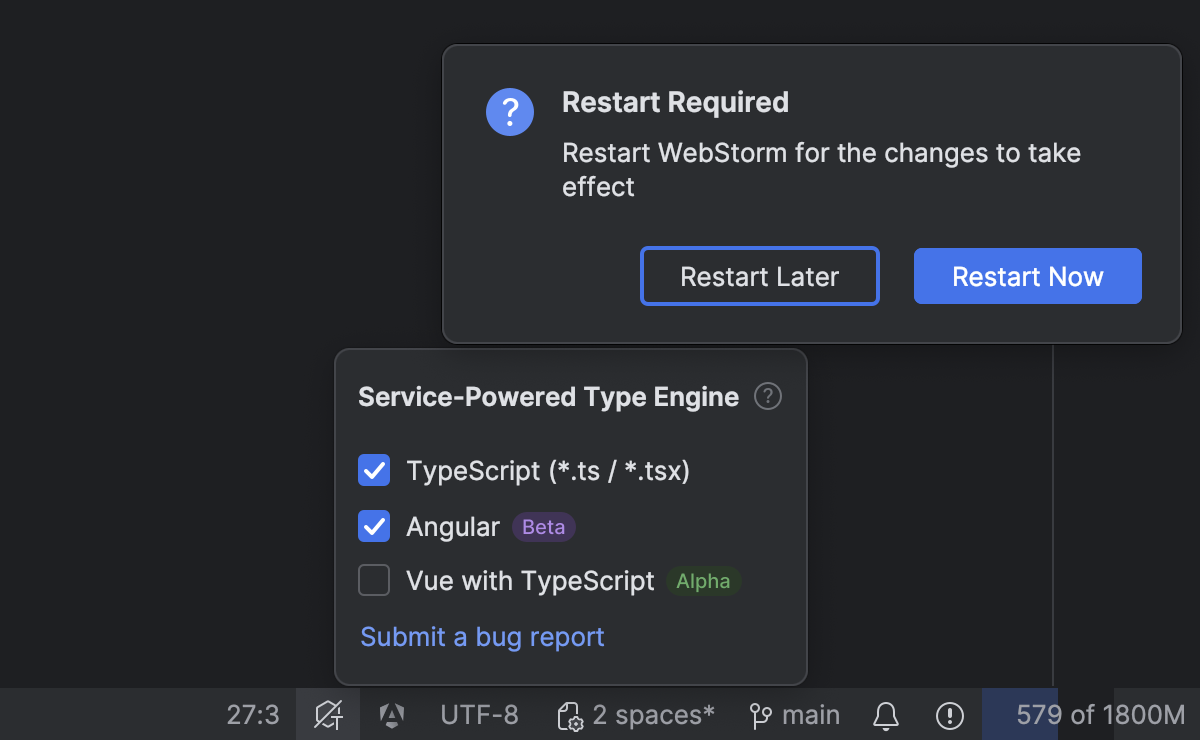Open the indent configuration gear icon
This screenshot has width=1200, height=740.
(x=570, y=714)
